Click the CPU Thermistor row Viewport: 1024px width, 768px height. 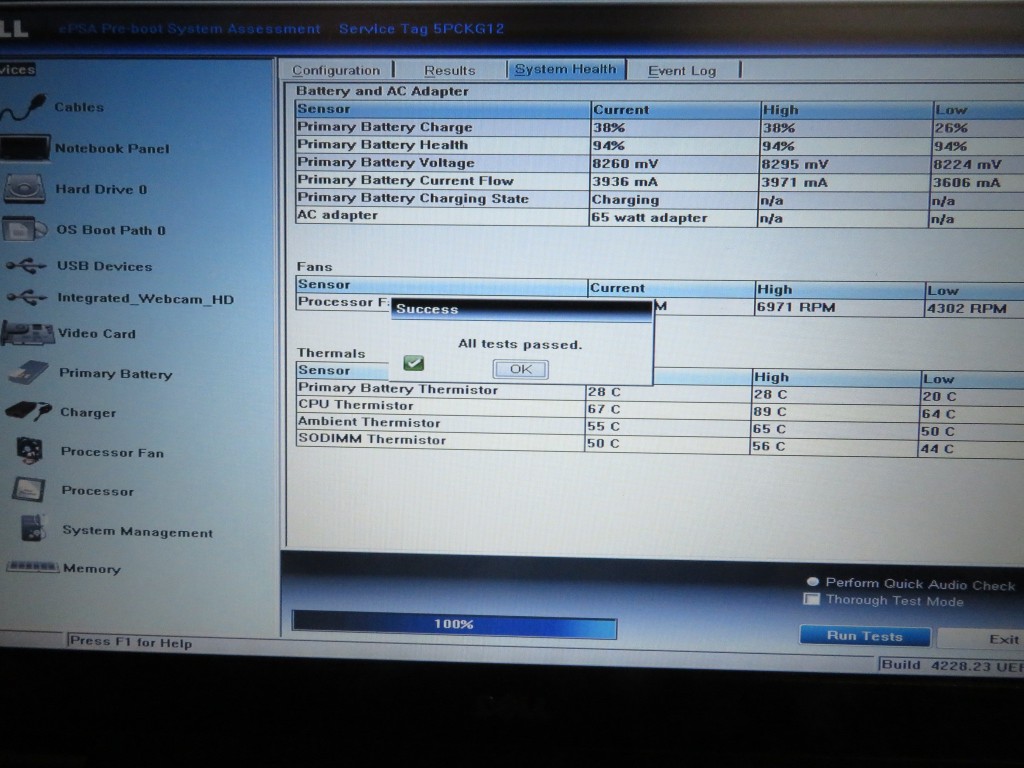(660, 409)
